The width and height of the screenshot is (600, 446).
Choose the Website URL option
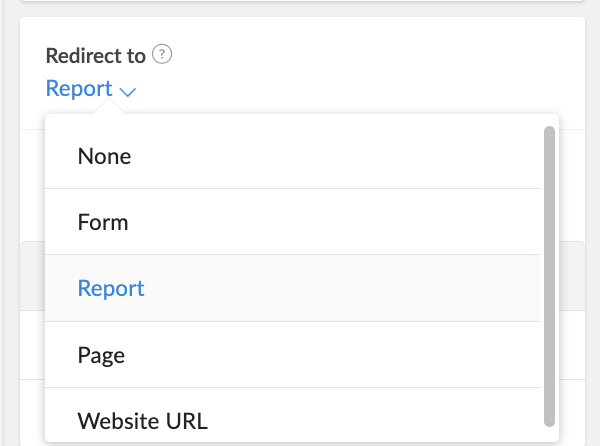(142, 419)
